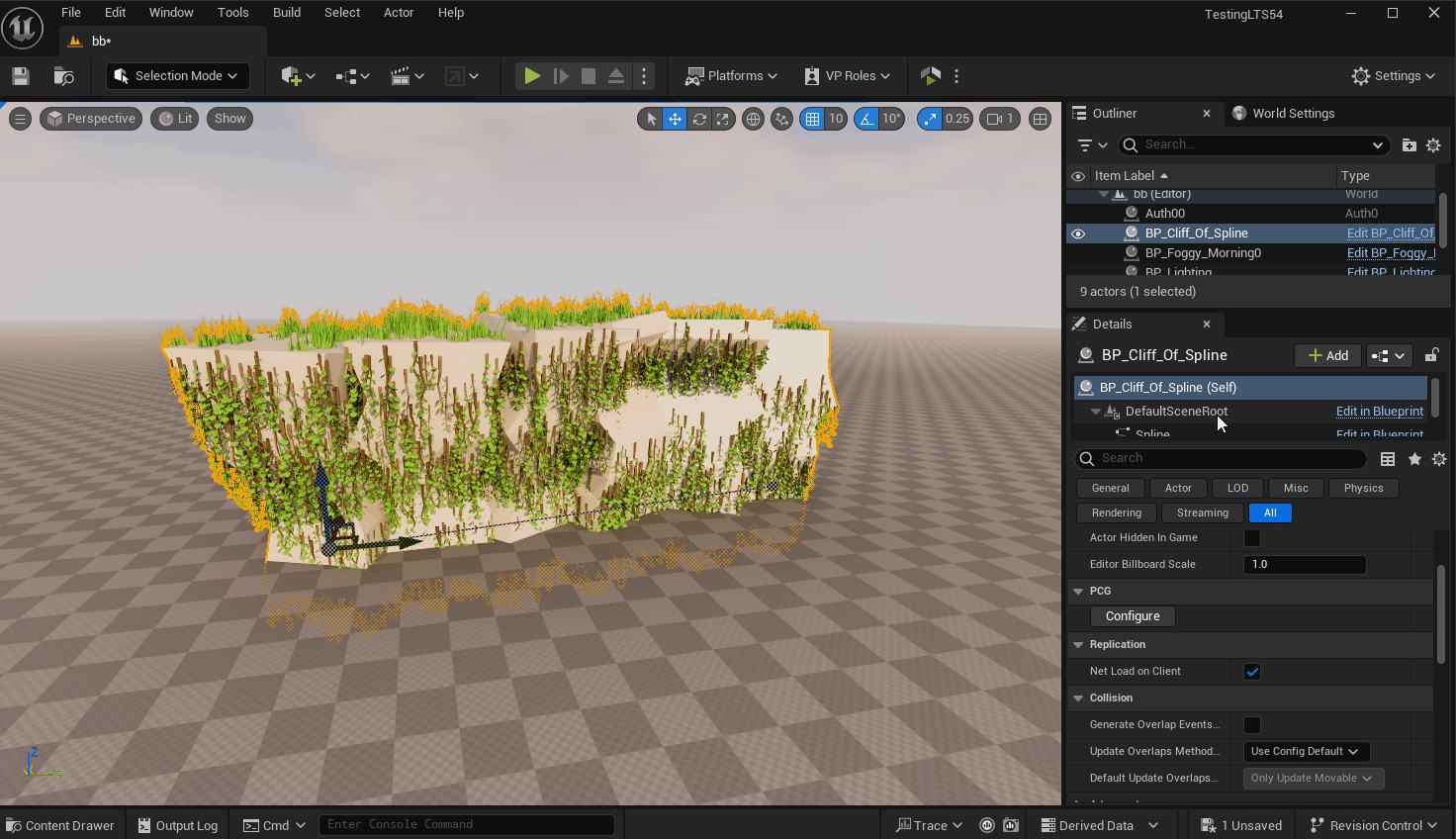This screenshot has height=839, width=1456.
Task: Open the Output Log
Action: [x=178, y=825]
